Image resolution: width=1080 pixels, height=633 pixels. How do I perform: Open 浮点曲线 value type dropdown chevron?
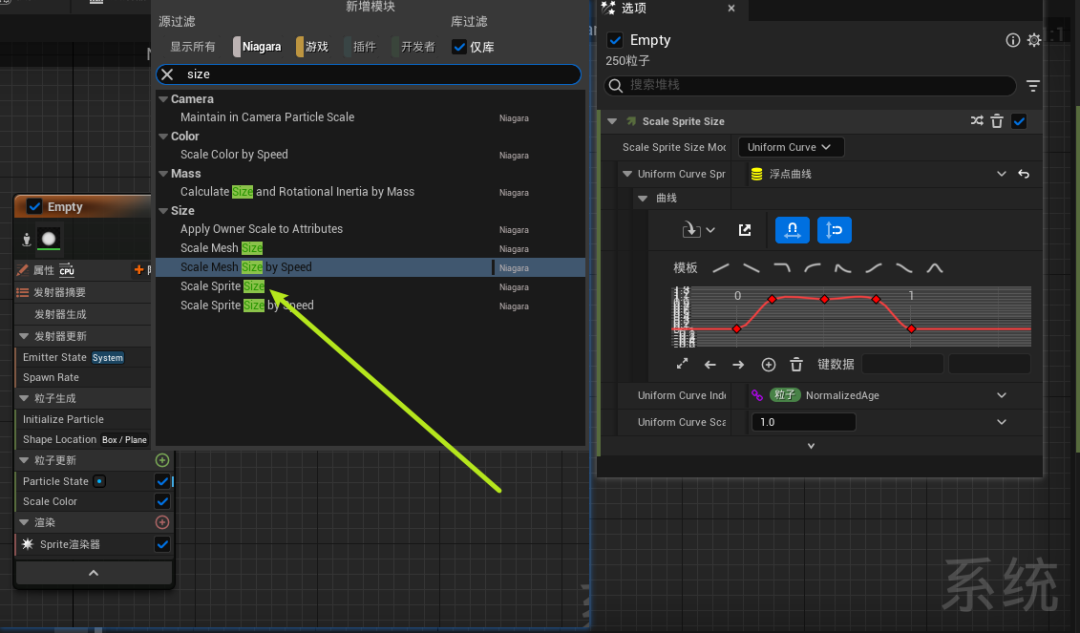click(1001, 174)
